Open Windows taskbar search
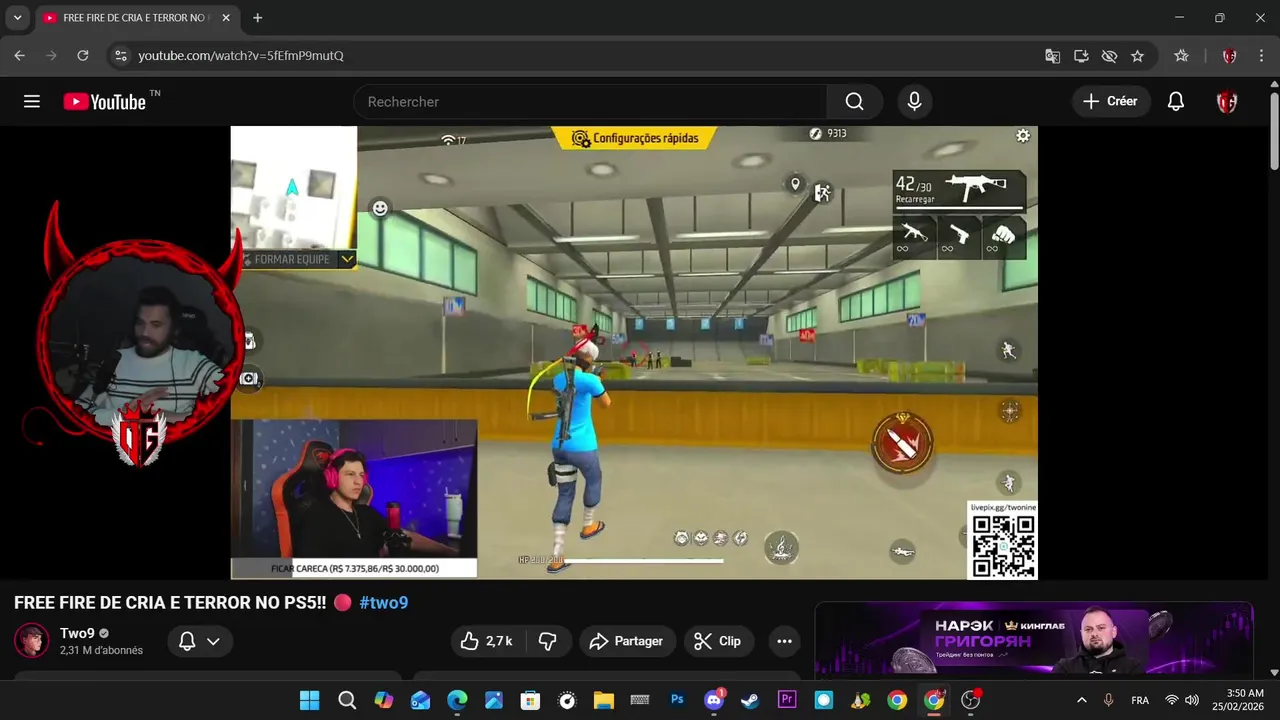The width and height of the screenshot is (1280, 720). (x=347, y=700)
